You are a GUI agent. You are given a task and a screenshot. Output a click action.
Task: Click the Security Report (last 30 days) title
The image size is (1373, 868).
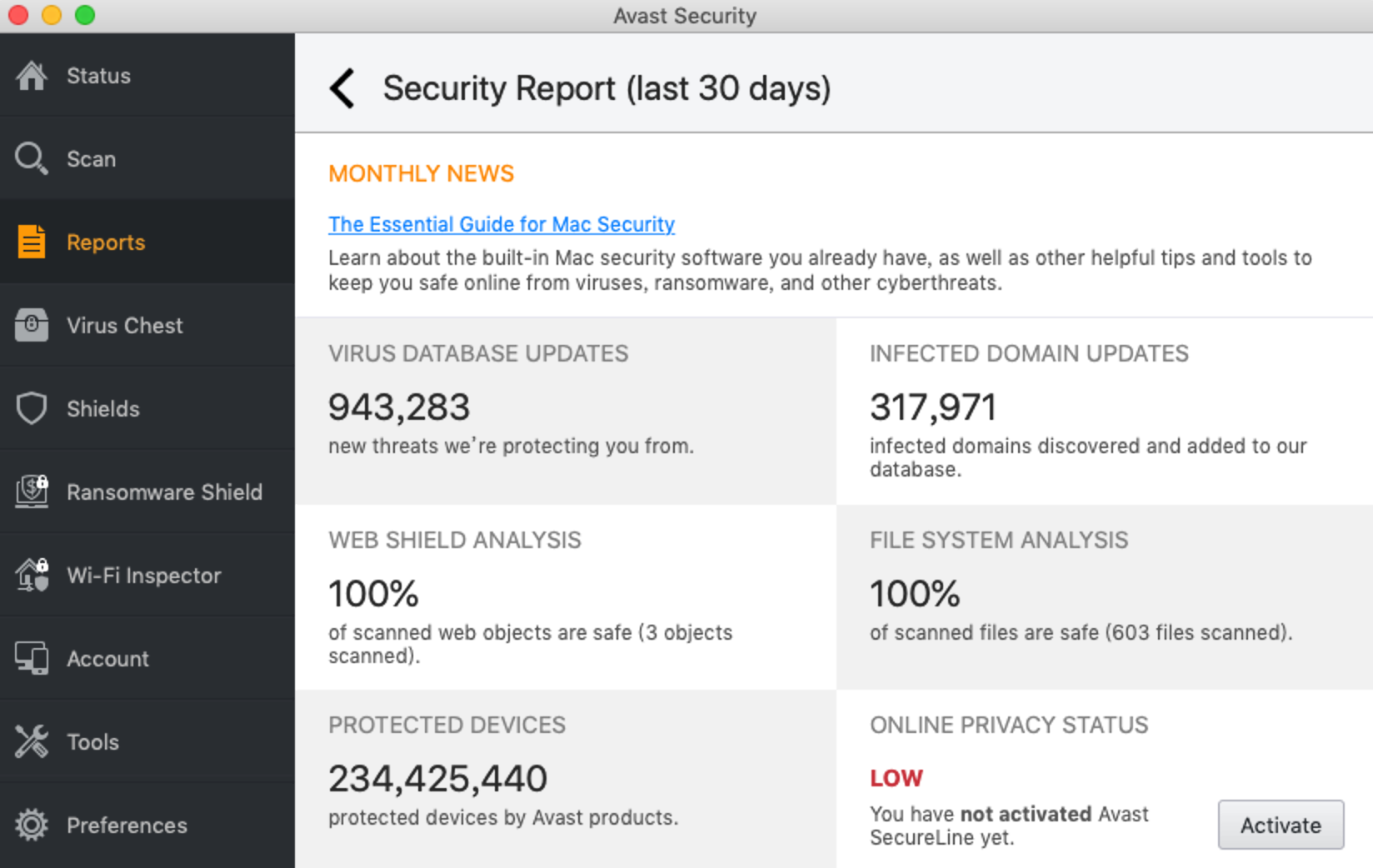pyautogui.click(x=607, y=88)
